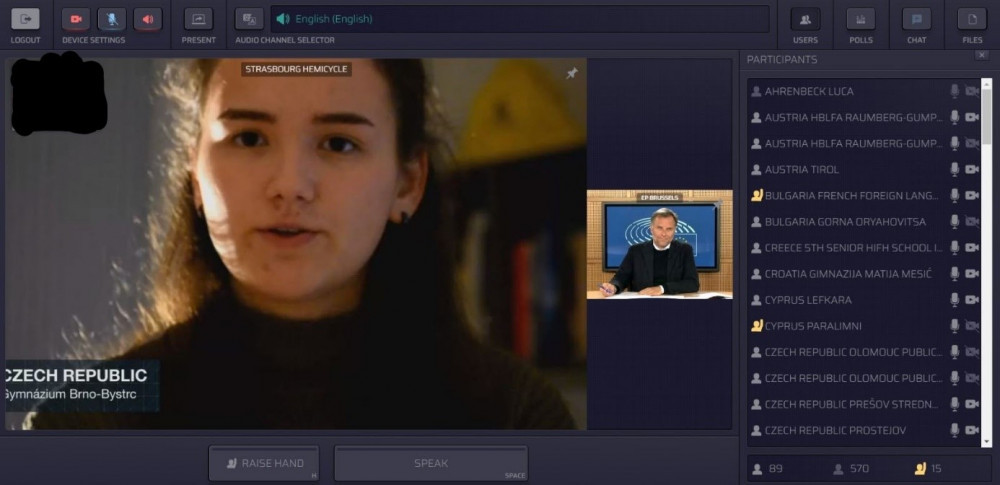Screen dimensions: 1000x485
Task: Select the EP Brussels video thumbnail
Action: pos(659,245)
